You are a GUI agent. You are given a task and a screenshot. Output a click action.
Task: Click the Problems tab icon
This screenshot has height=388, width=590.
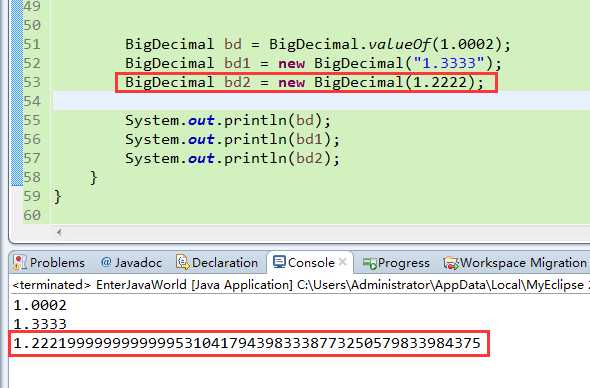19,263
